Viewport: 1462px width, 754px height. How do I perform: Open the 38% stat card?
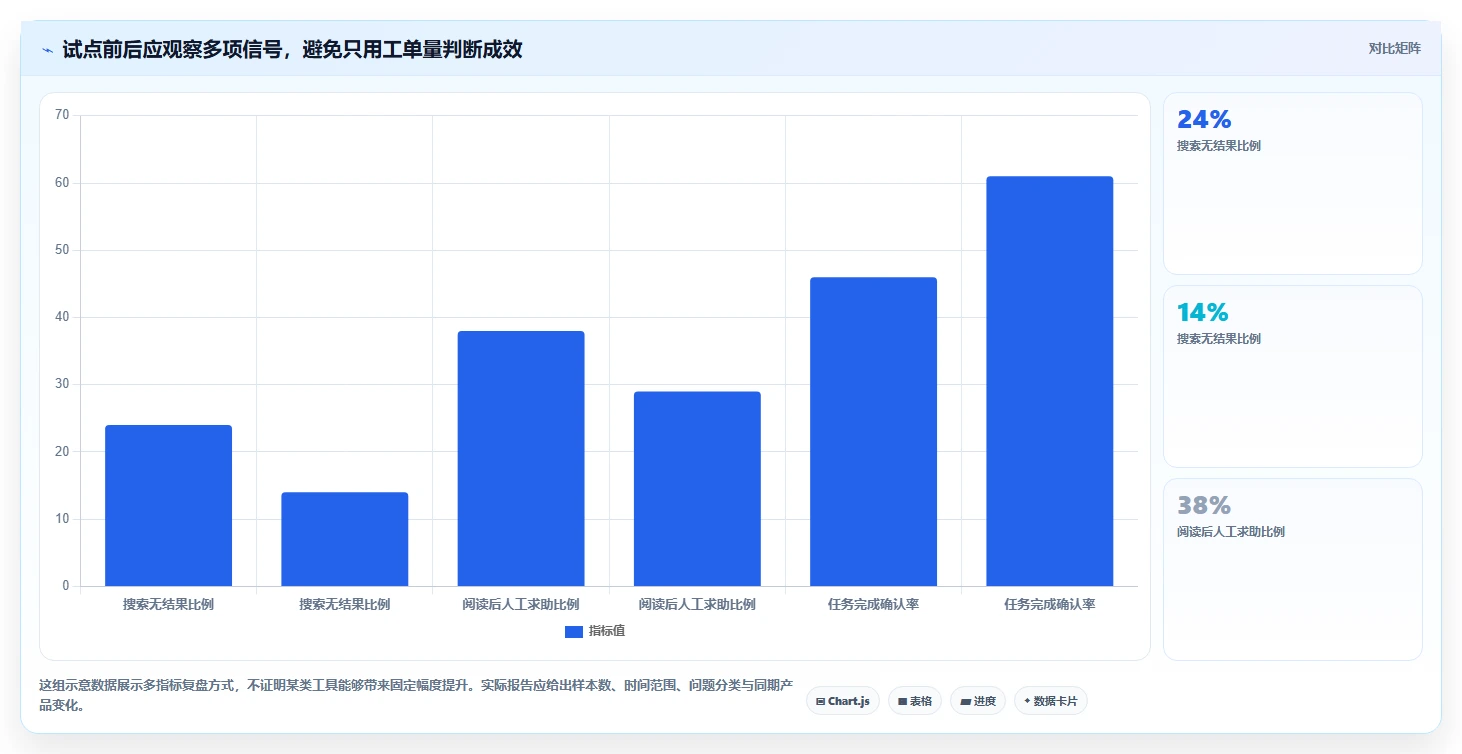1292,569
